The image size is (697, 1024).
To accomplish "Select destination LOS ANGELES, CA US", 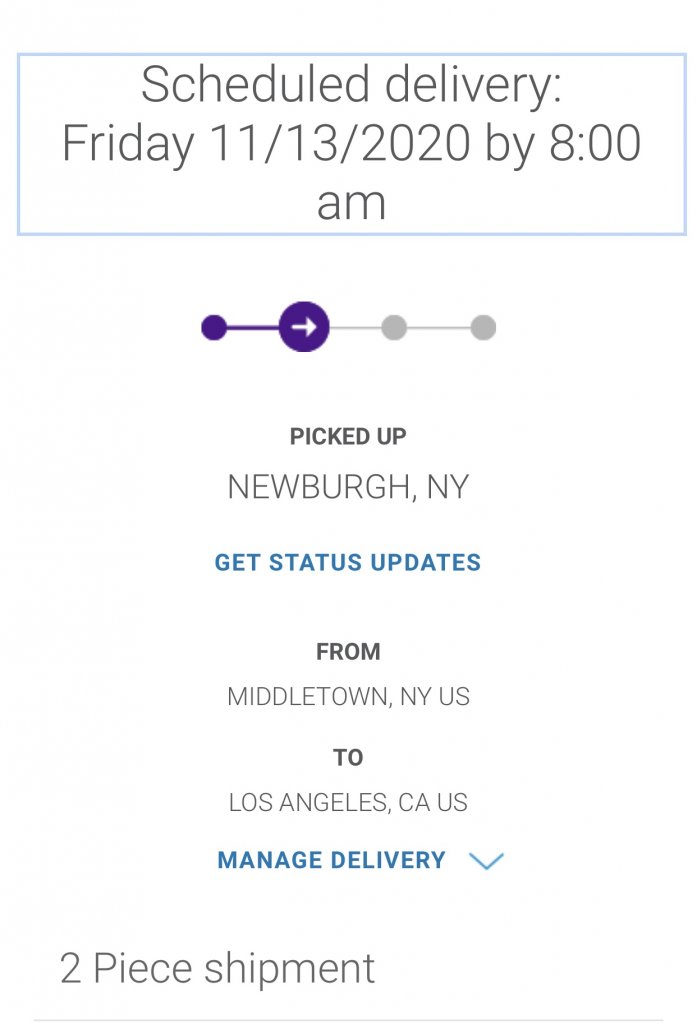I will [348, 802].
